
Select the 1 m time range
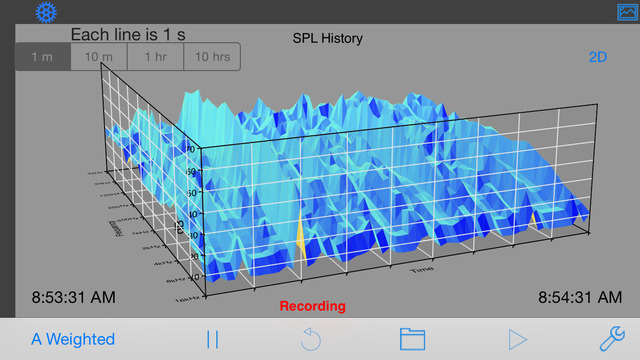click(x=42, y=57)
